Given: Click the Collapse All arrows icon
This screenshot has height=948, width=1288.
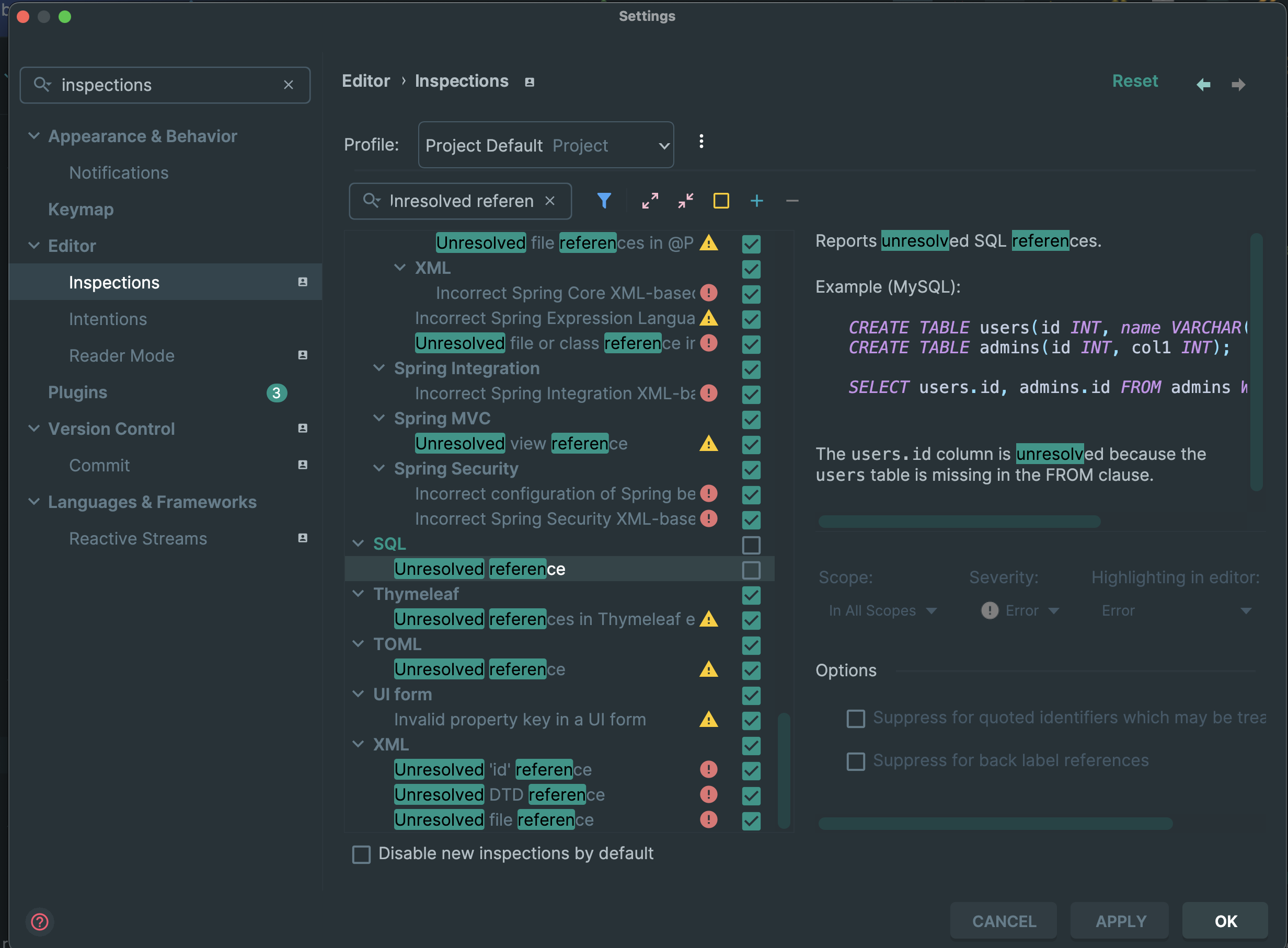Looking at the screenshot, I should click(x=685, y=201).
